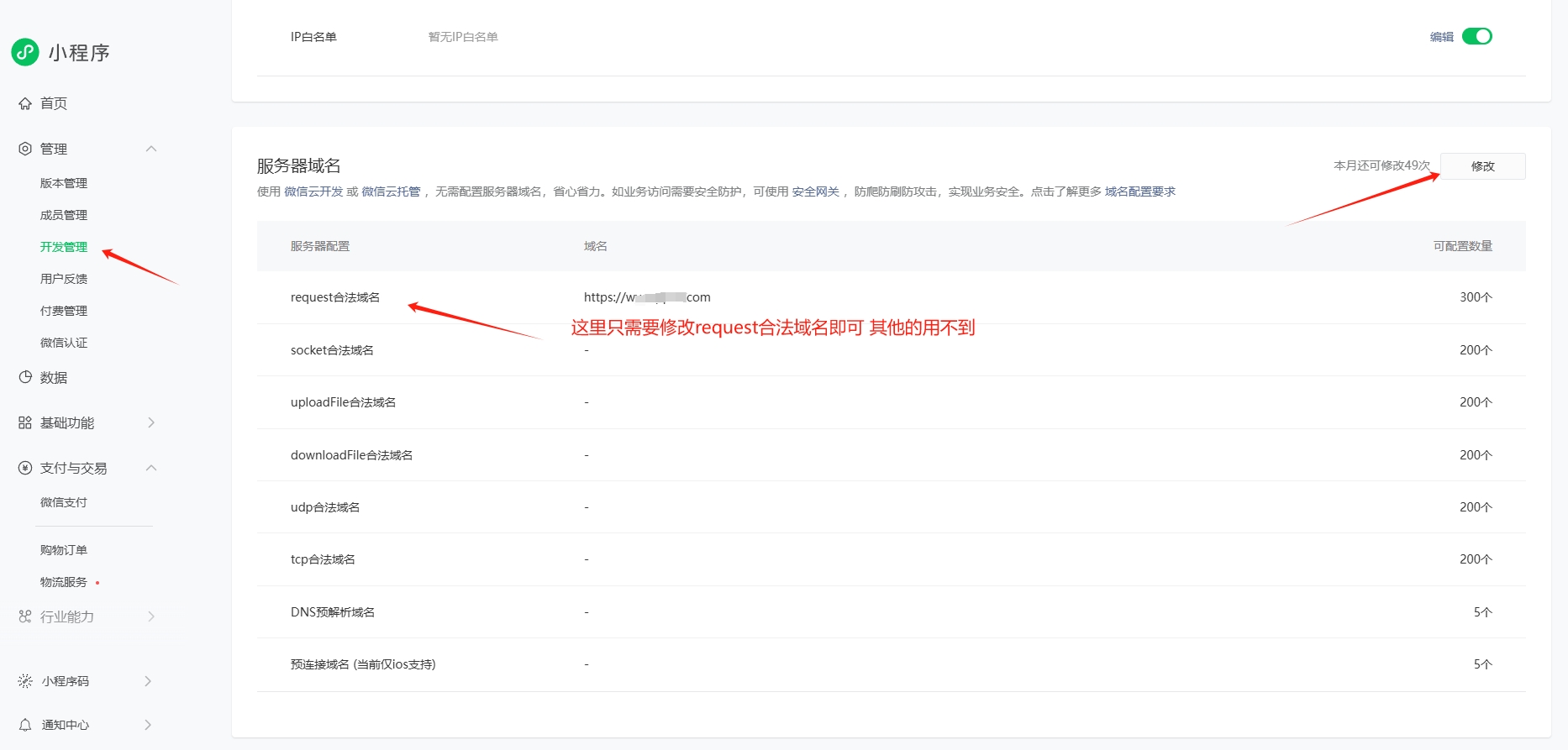Click the 服务器配置 column header
The width and height of the screenshot is (1568, 750).
click(320, 246)
